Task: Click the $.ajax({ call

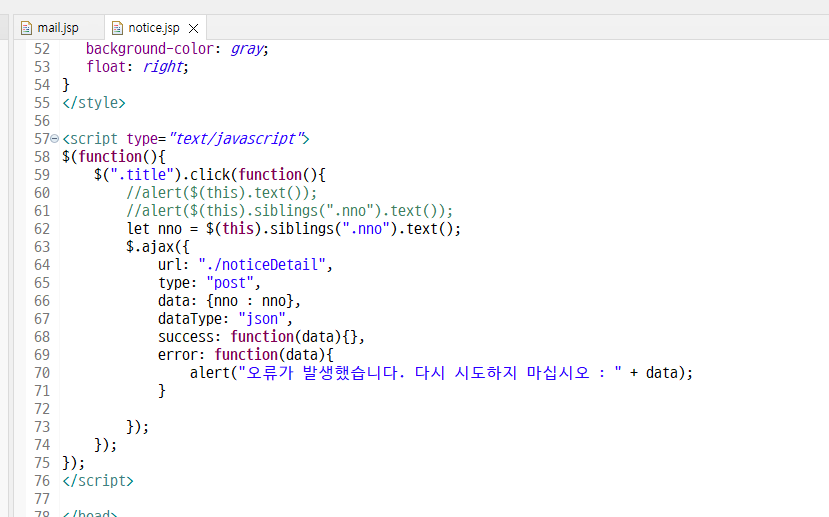Action: (158, 246)
